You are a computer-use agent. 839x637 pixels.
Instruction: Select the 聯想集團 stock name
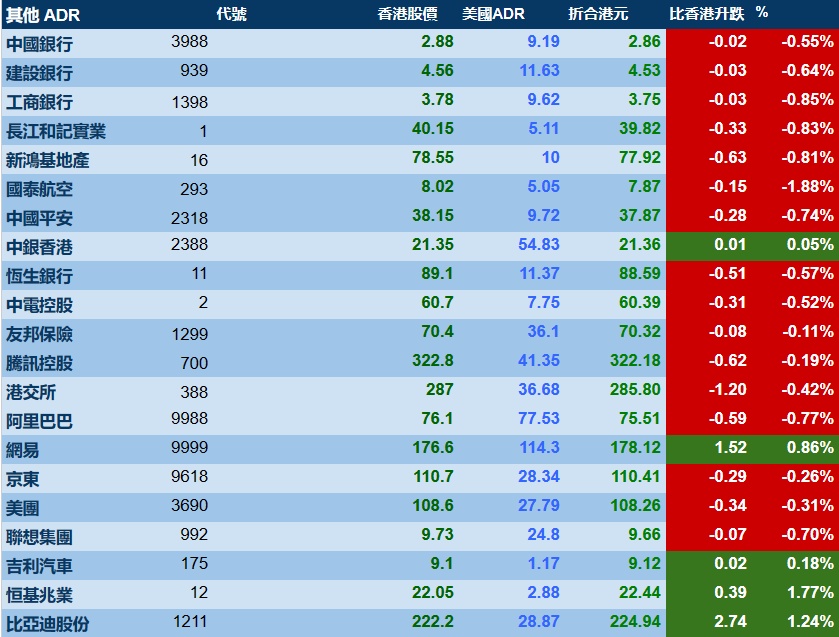click(x=39, y=537)
